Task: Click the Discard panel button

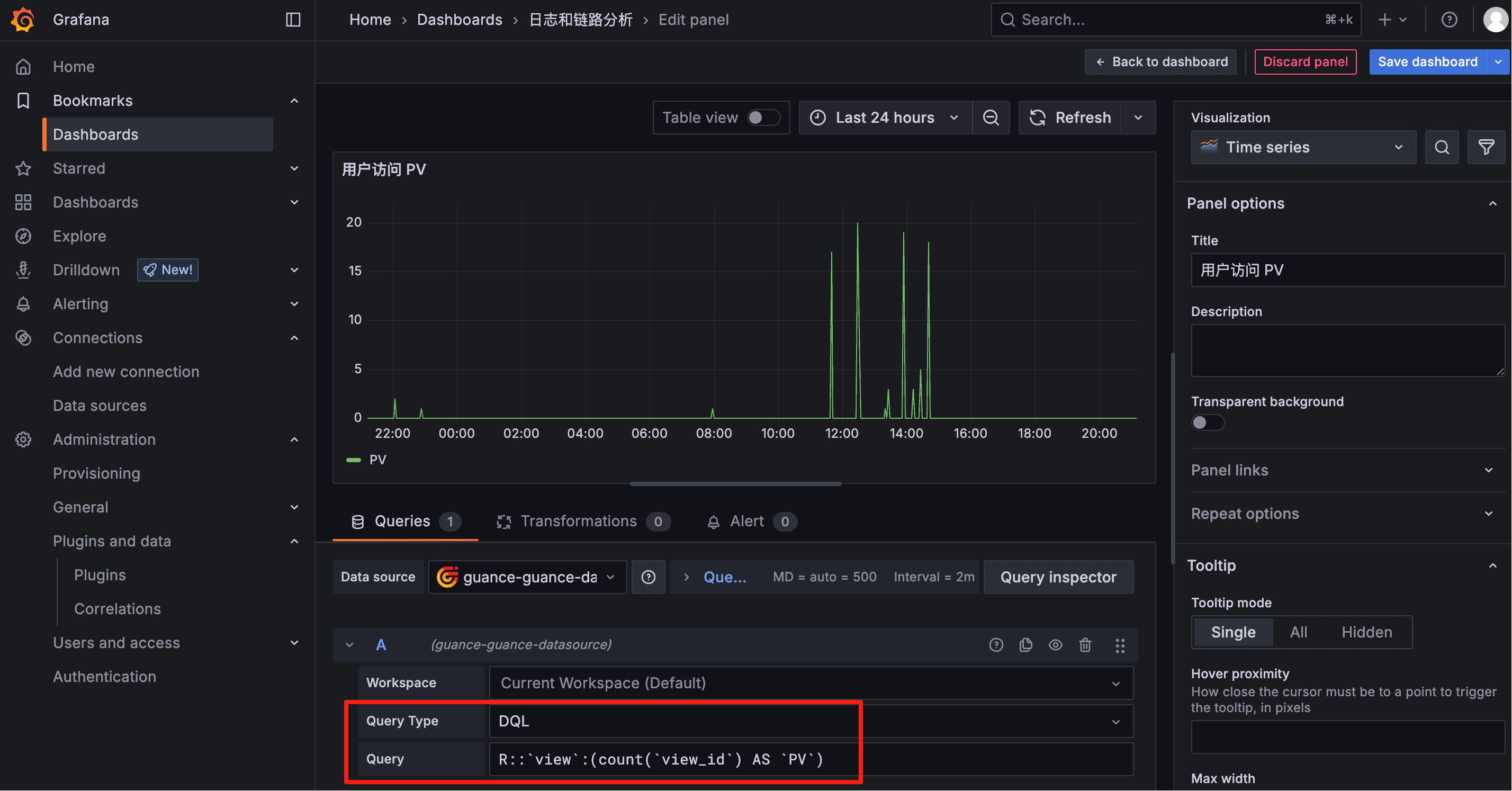Action: tap(1305, 61)
